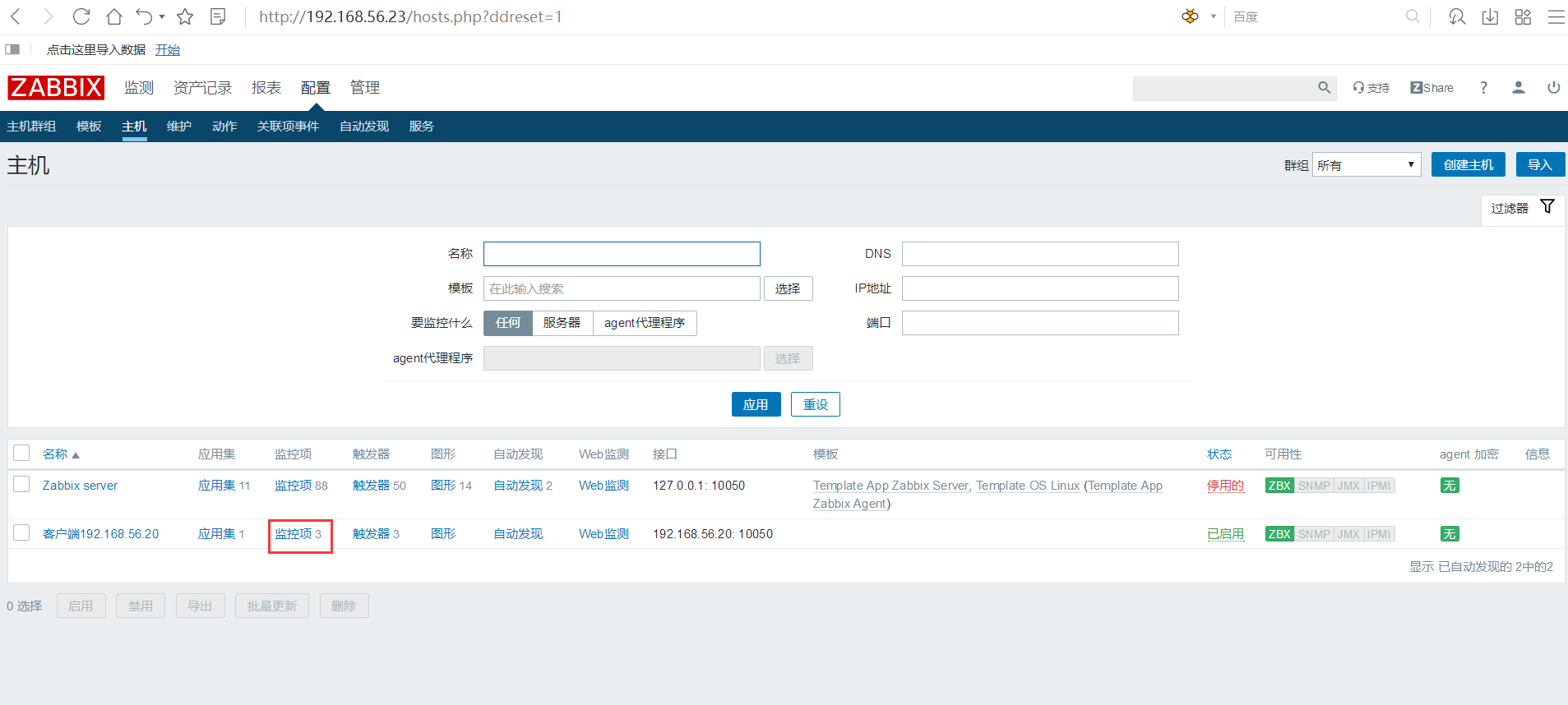
Task: Focus the 端口 filter input field
Action: pyautogui.click(x=1040, y=323)
